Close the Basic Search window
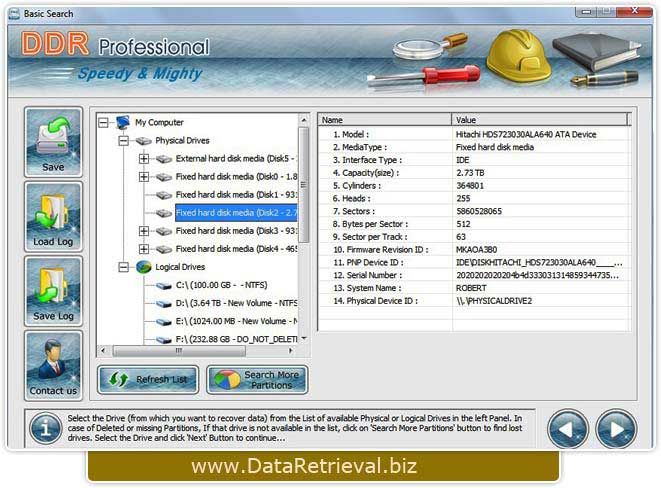 [634, 11]
